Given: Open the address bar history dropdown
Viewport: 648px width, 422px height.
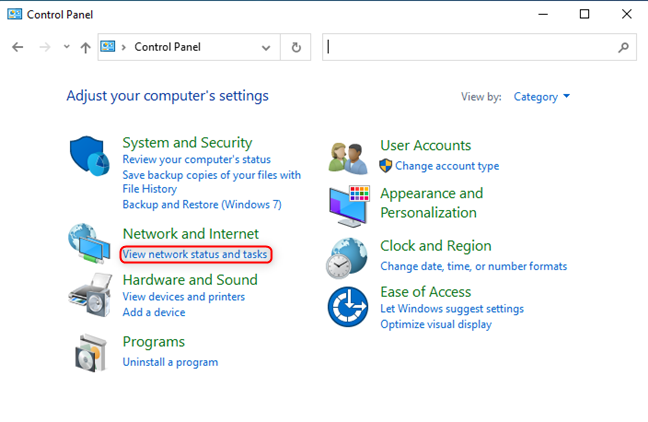Looking at the screenshot, I should [x=265, y=47].
